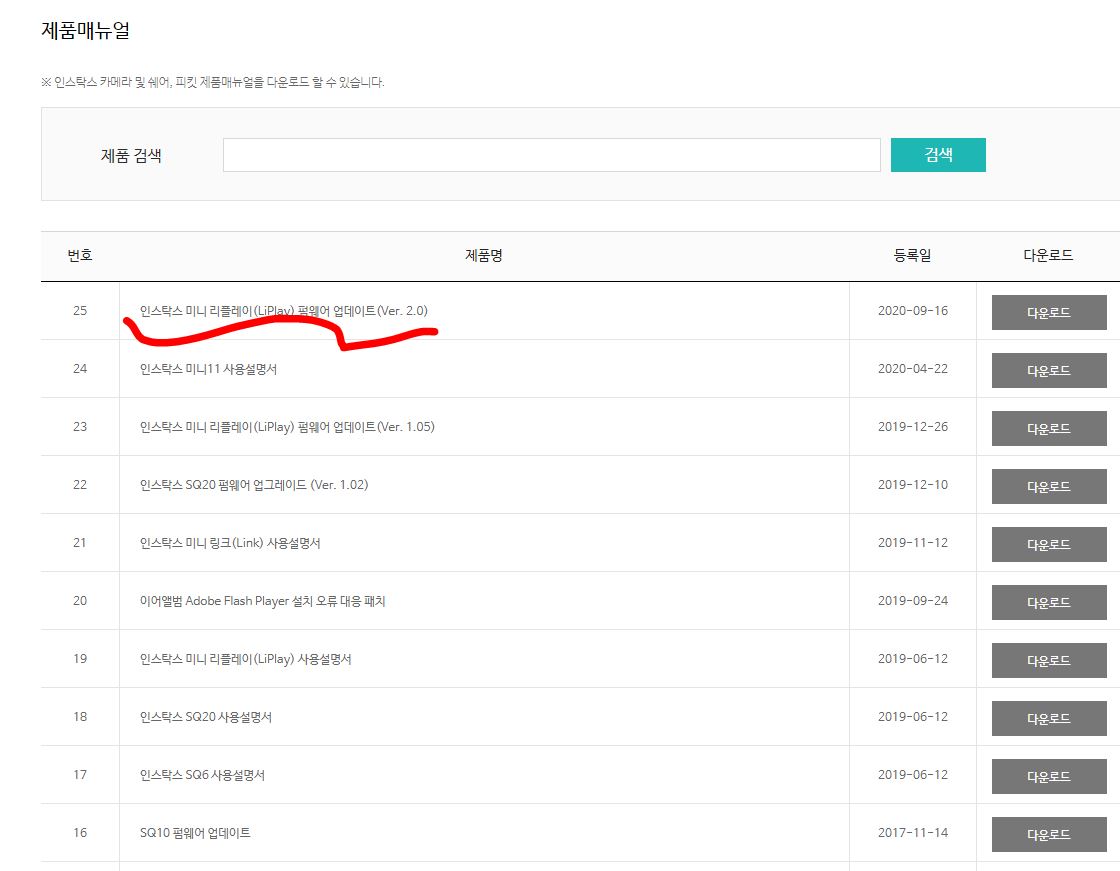Click row number 18

click(x=80, y=717)
